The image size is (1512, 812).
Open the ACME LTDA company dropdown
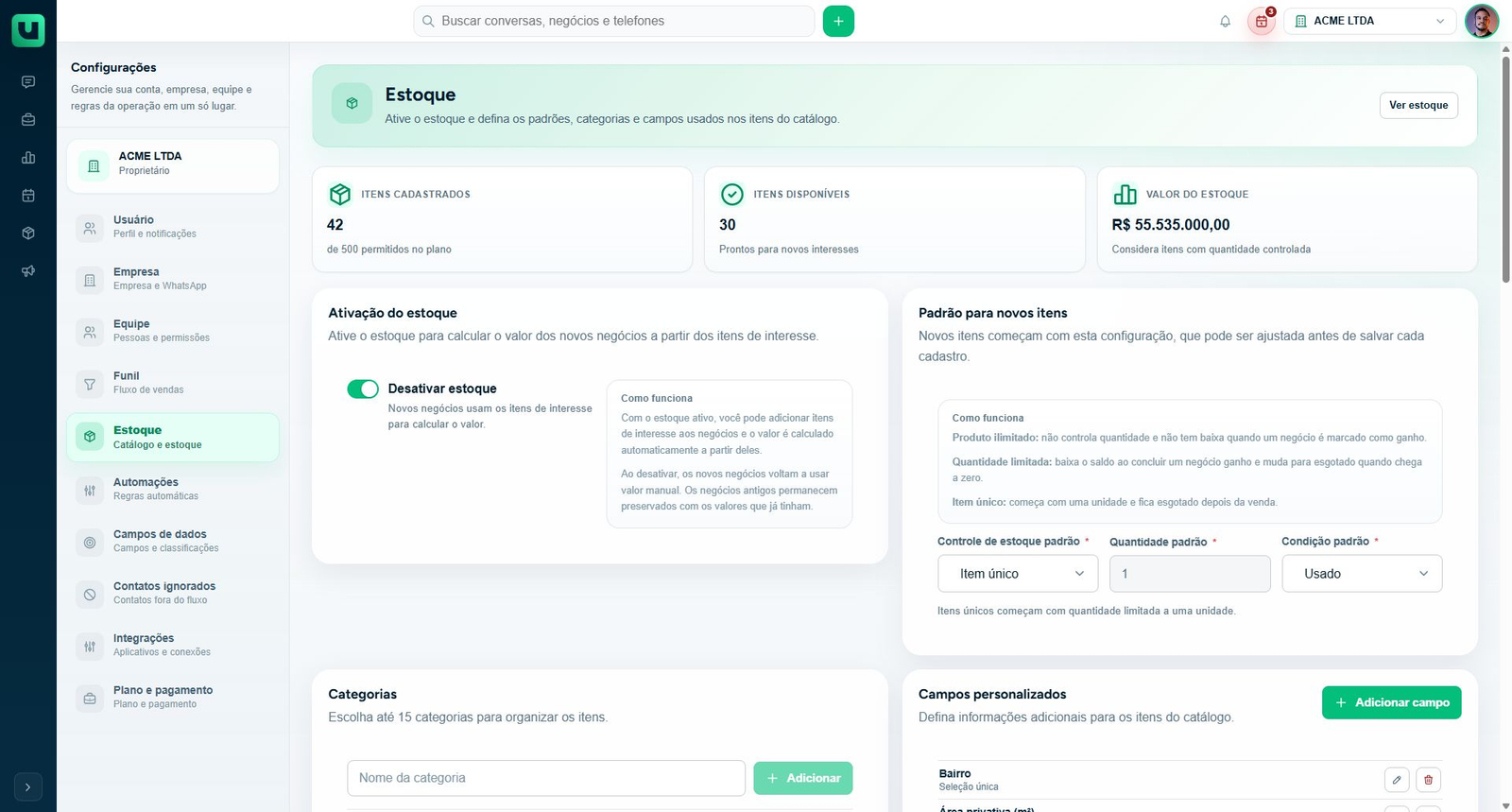click(1370, 21)
